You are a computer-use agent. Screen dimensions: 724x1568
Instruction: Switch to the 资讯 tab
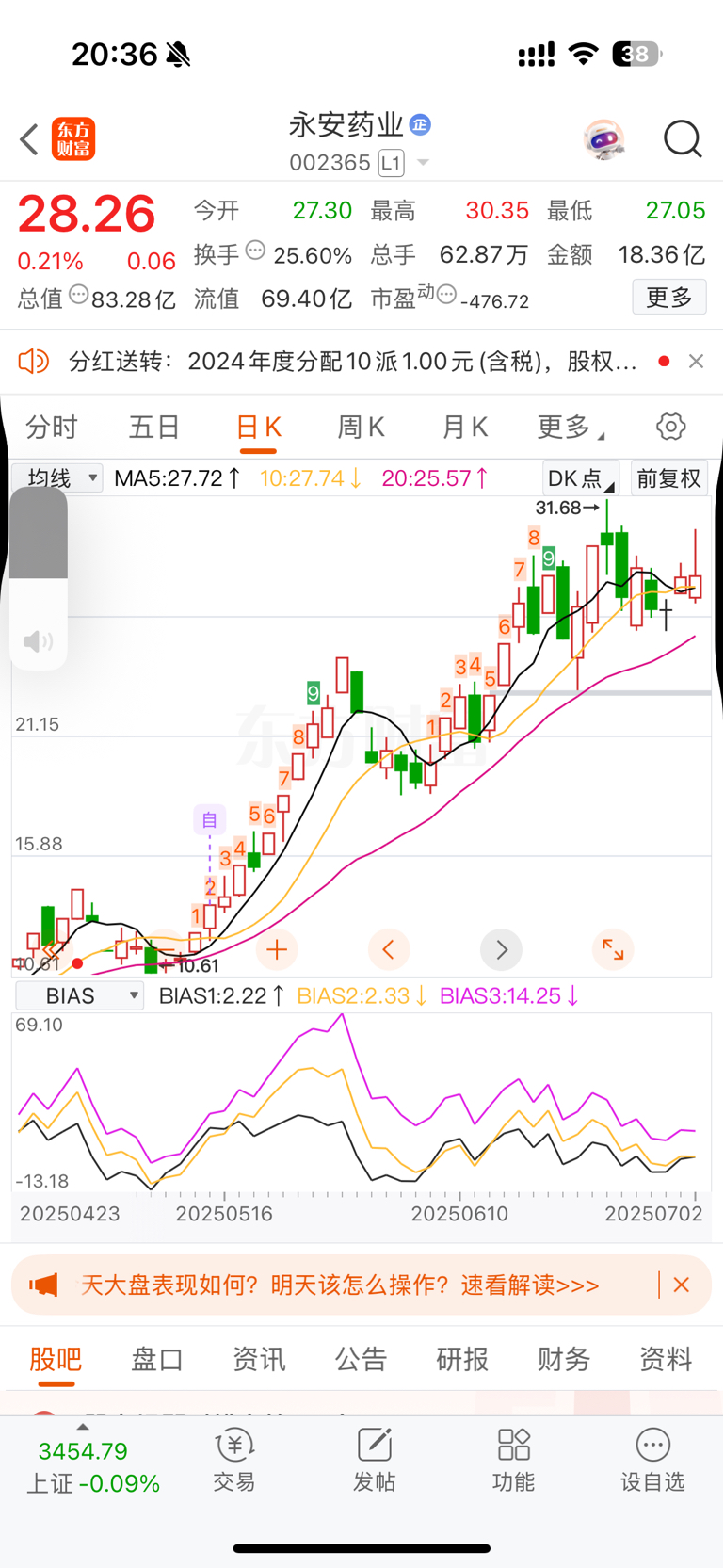click(259, 1359)
